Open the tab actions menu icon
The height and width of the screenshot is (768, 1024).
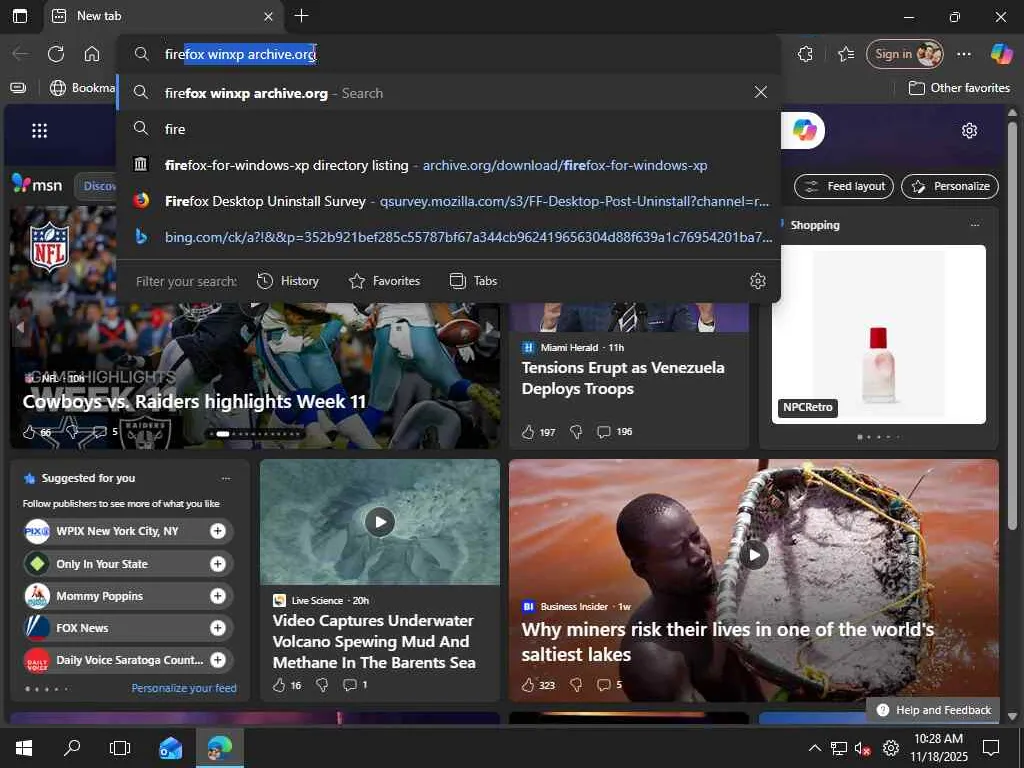(x=20, y=16)
